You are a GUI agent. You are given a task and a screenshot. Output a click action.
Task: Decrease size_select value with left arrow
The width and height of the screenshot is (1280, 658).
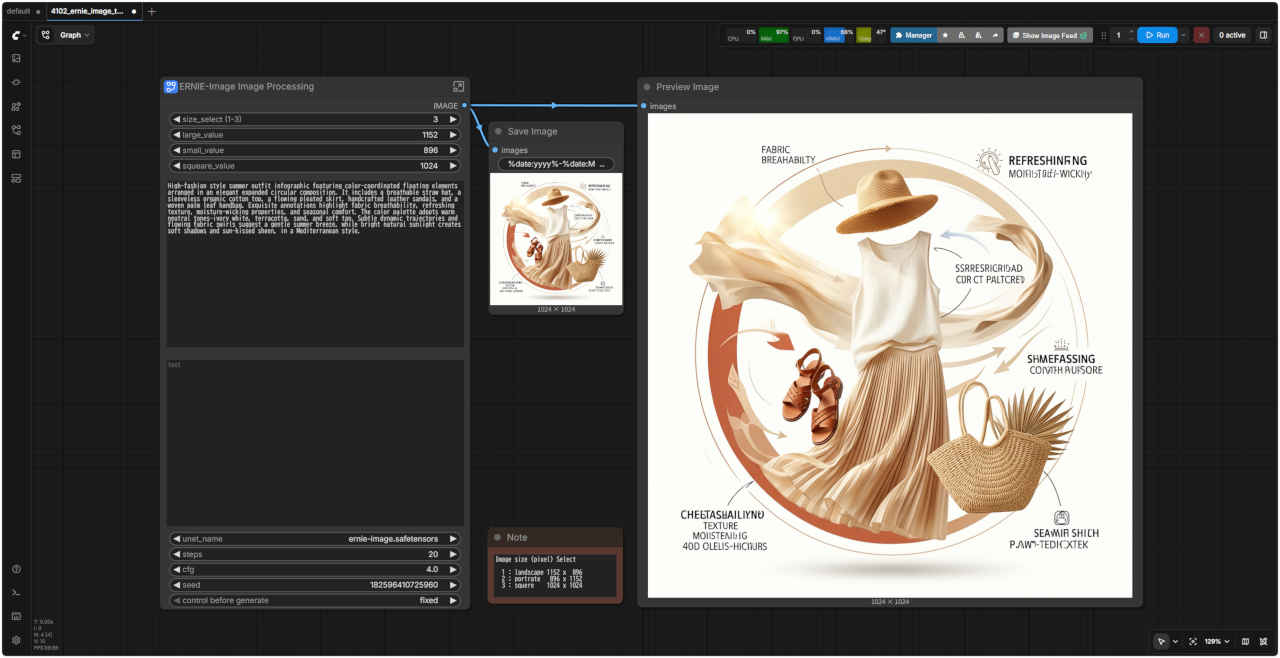pos(177,119)
